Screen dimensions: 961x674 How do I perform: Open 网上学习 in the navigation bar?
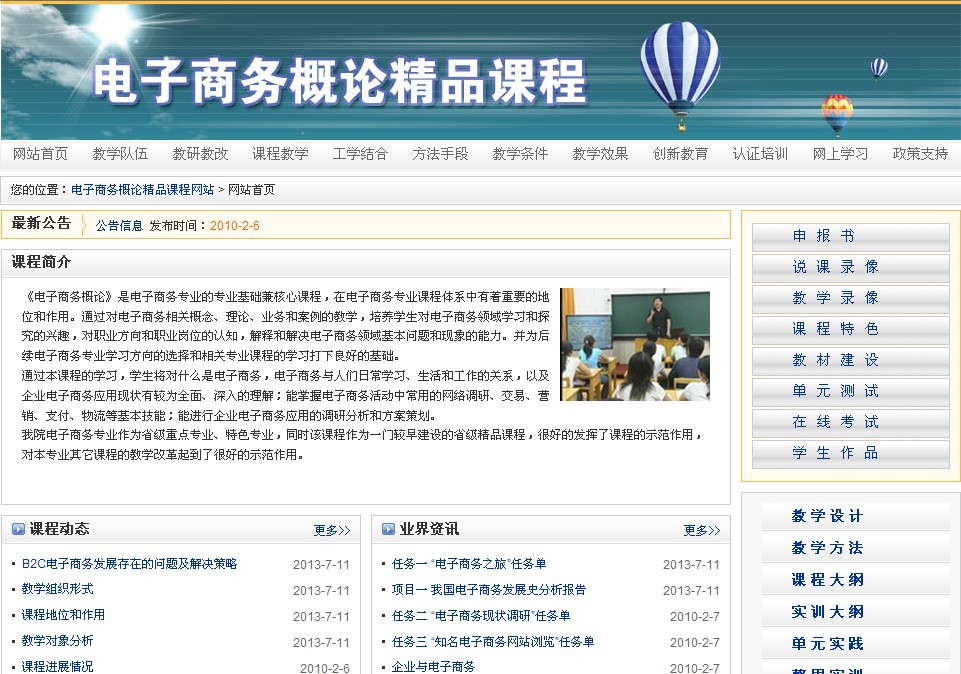pos(840,154)
